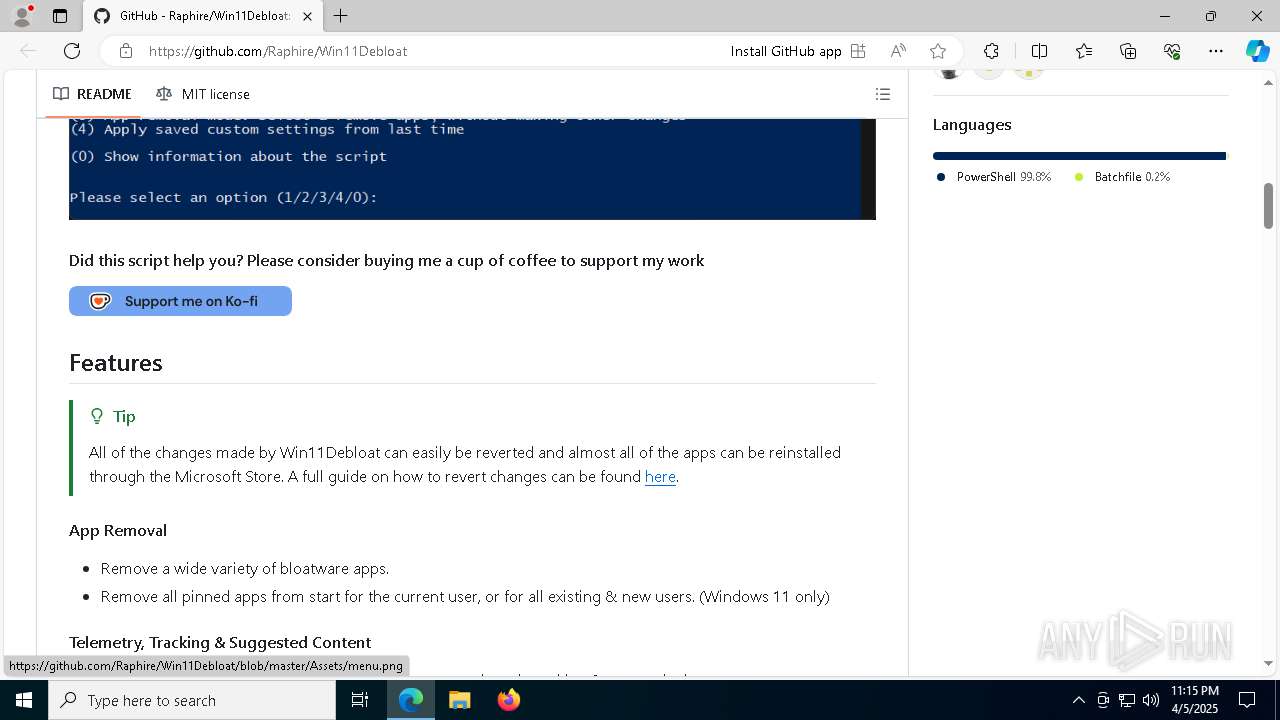
Task: Click the address bar URL
Action: (278, 51)
